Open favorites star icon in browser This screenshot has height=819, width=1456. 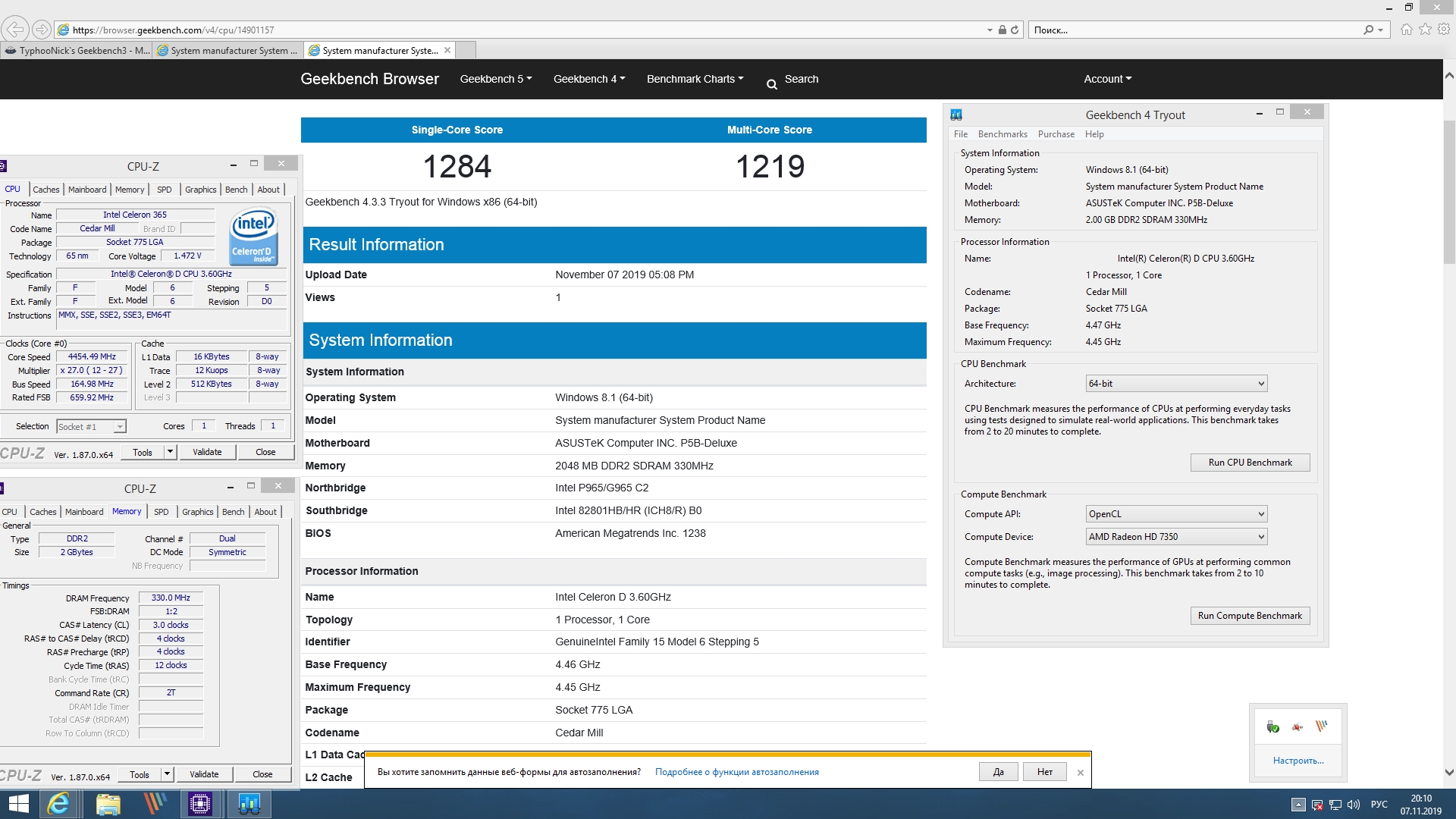pyautogui.click(x=1426, y=30)
